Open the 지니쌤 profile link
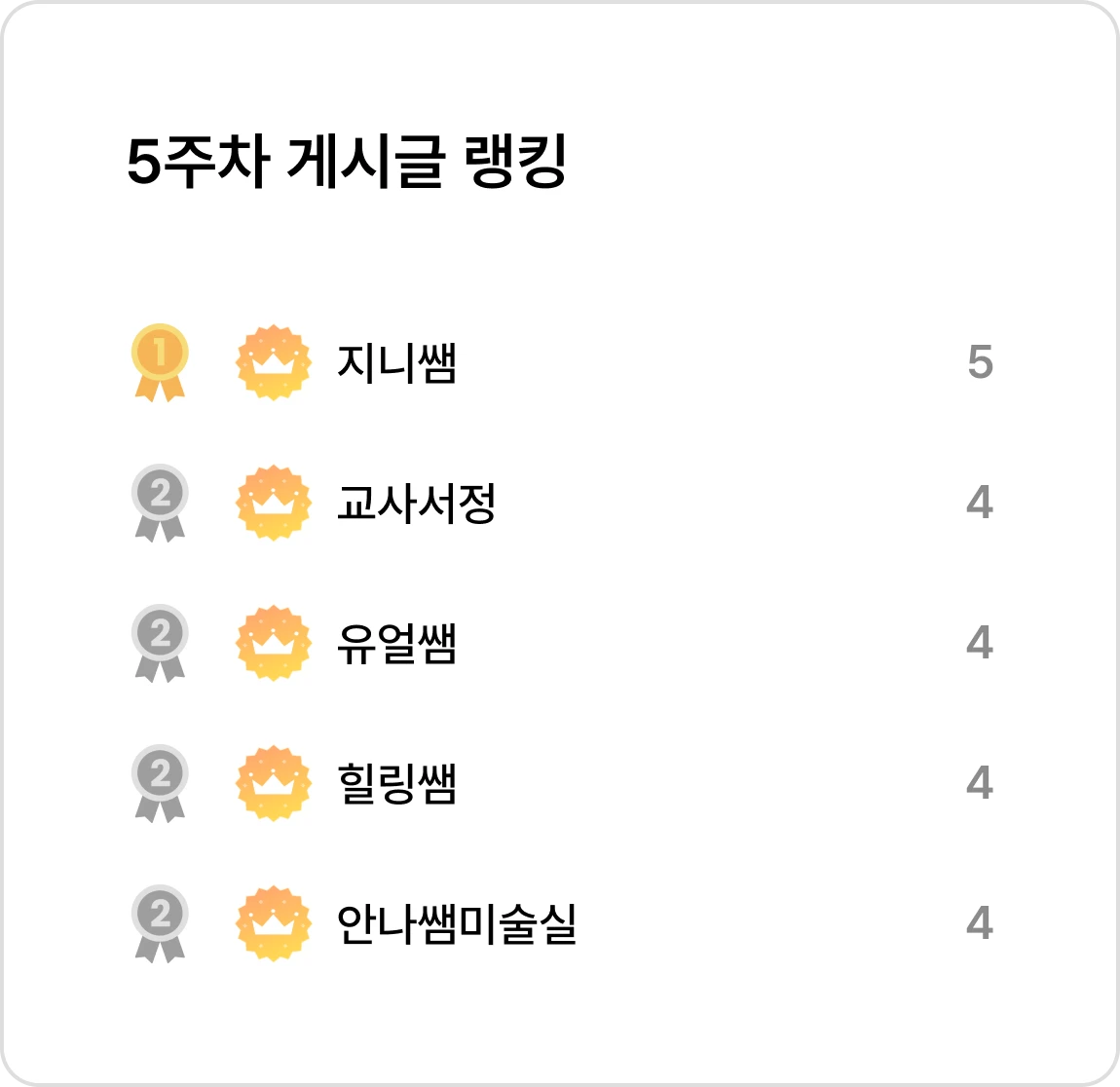Viewport: 1120px width, 1087px height. coord(396,362)
